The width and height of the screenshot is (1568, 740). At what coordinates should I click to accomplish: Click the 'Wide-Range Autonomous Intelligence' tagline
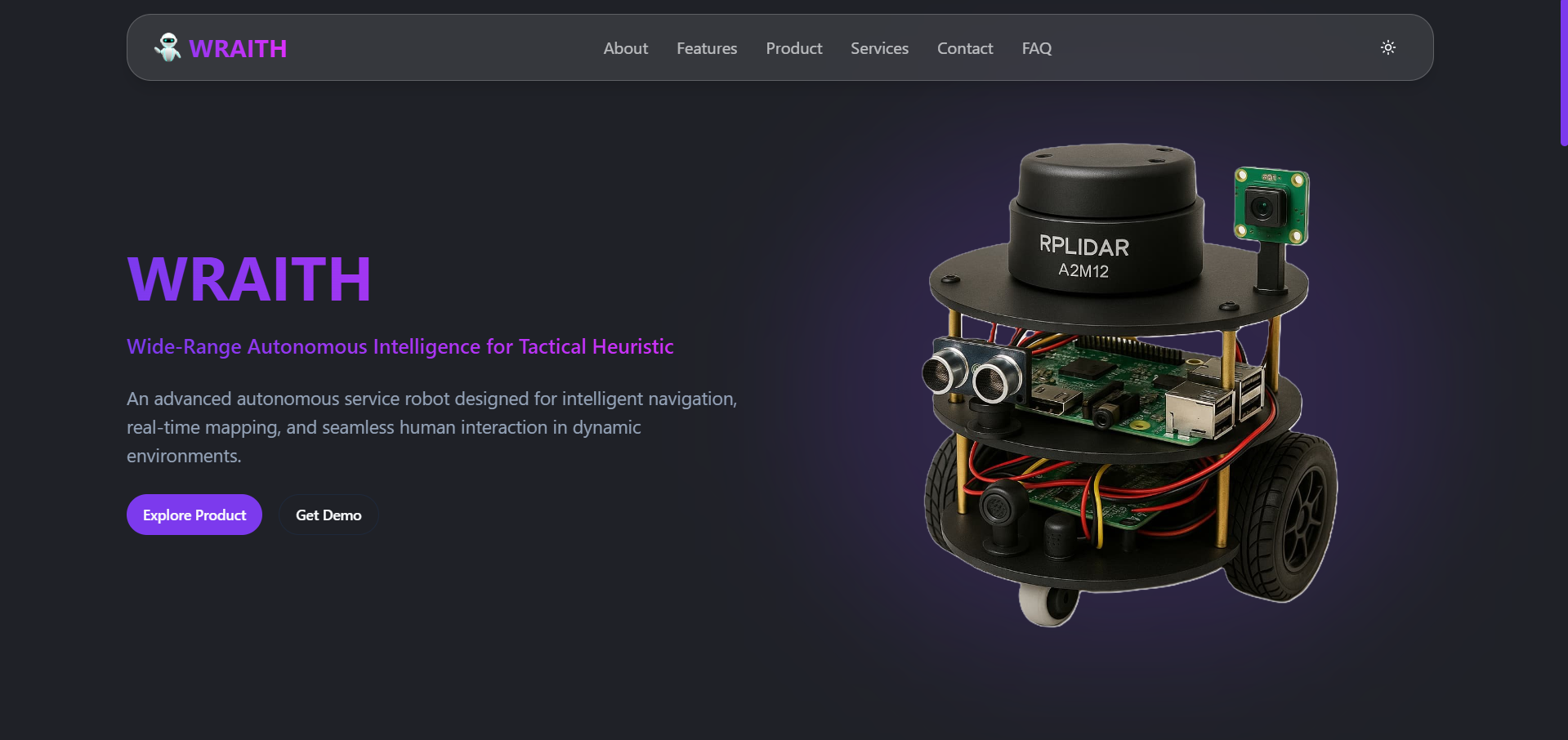coord(400,346)
